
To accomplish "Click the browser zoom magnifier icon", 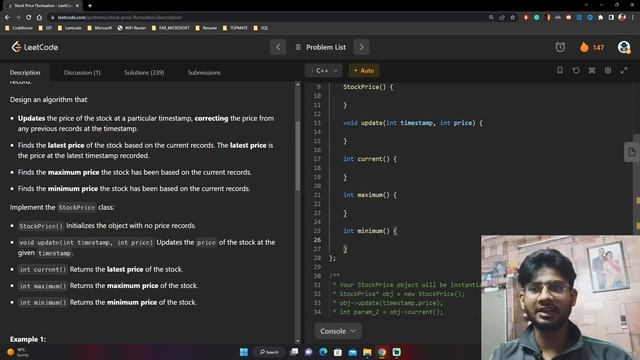I will 491,17.
